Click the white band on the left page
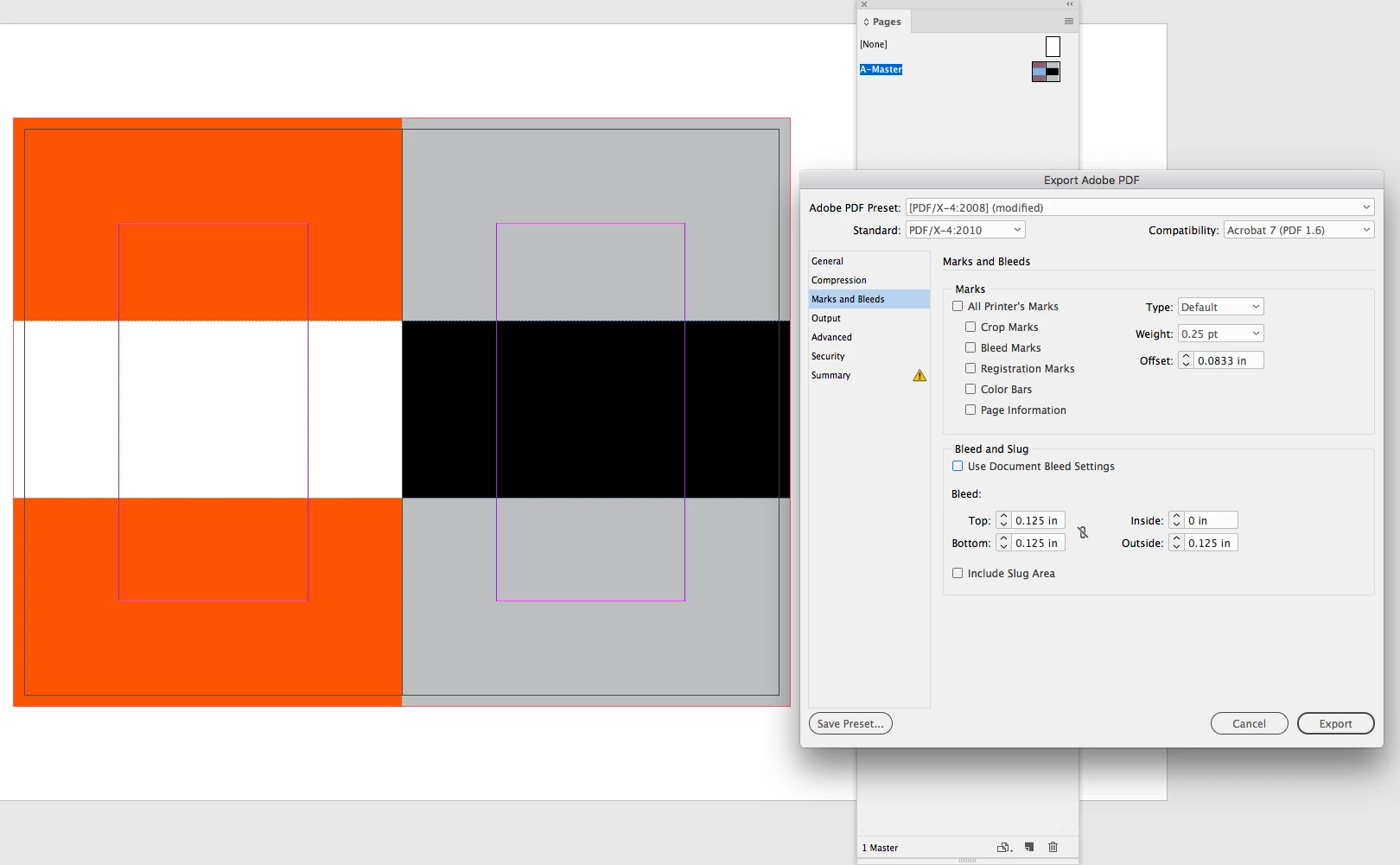 207,410
